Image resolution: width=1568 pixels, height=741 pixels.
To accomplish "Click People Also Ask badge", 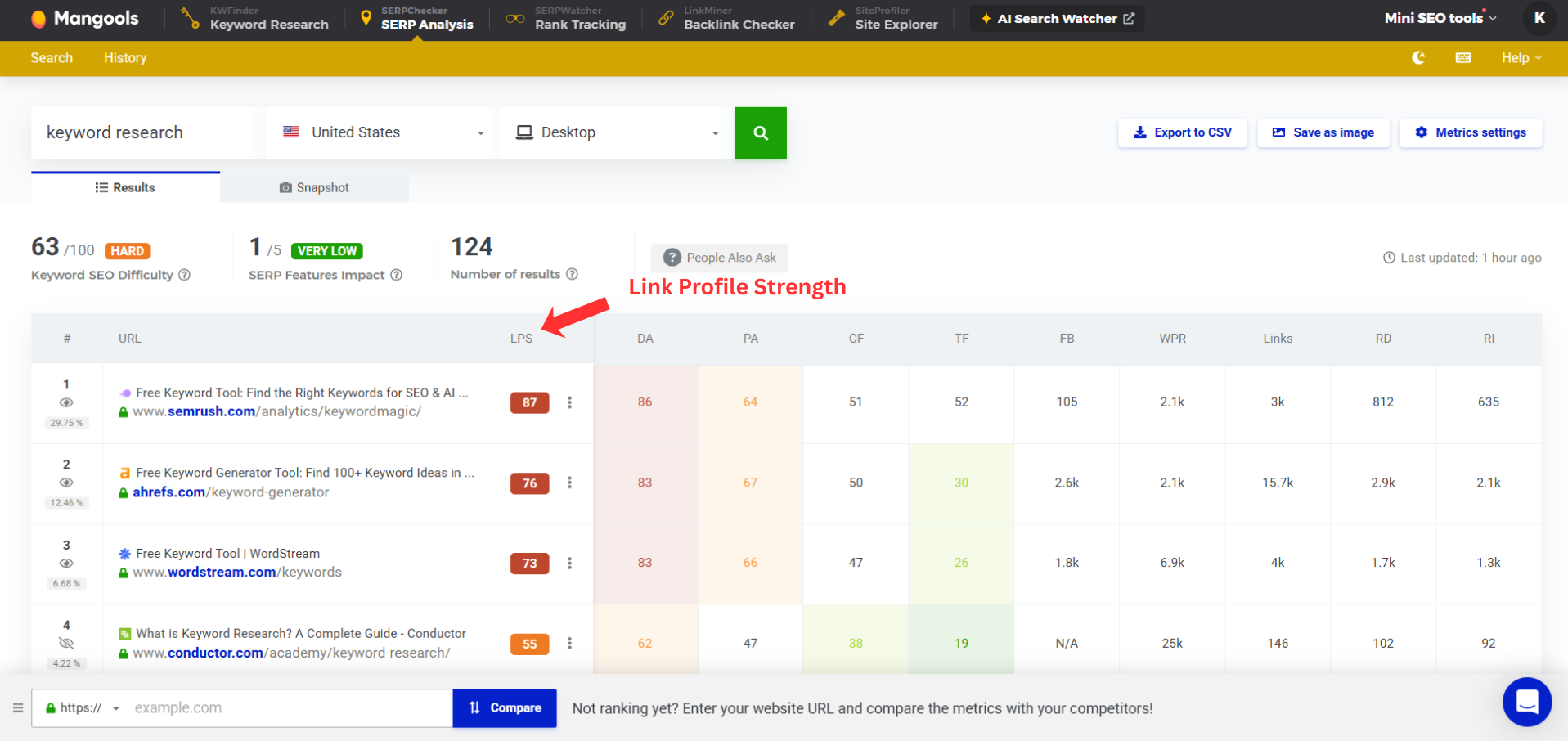I will point(720,258).
